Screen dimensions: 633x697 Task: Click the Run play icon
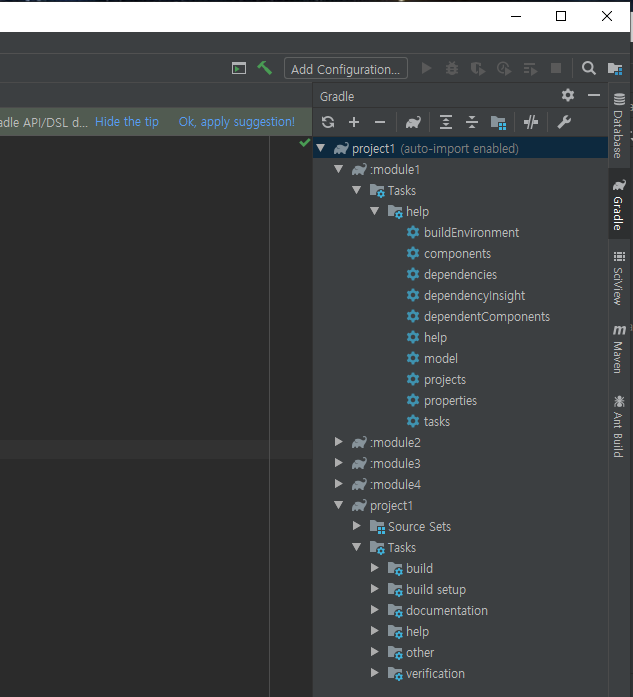tap(426, 68)
